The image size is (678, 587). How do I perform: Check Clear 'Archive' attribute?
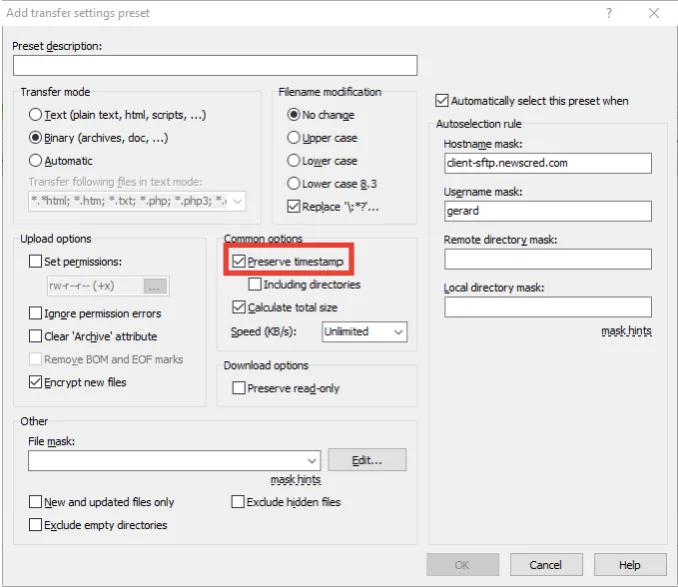pos(35,336)
